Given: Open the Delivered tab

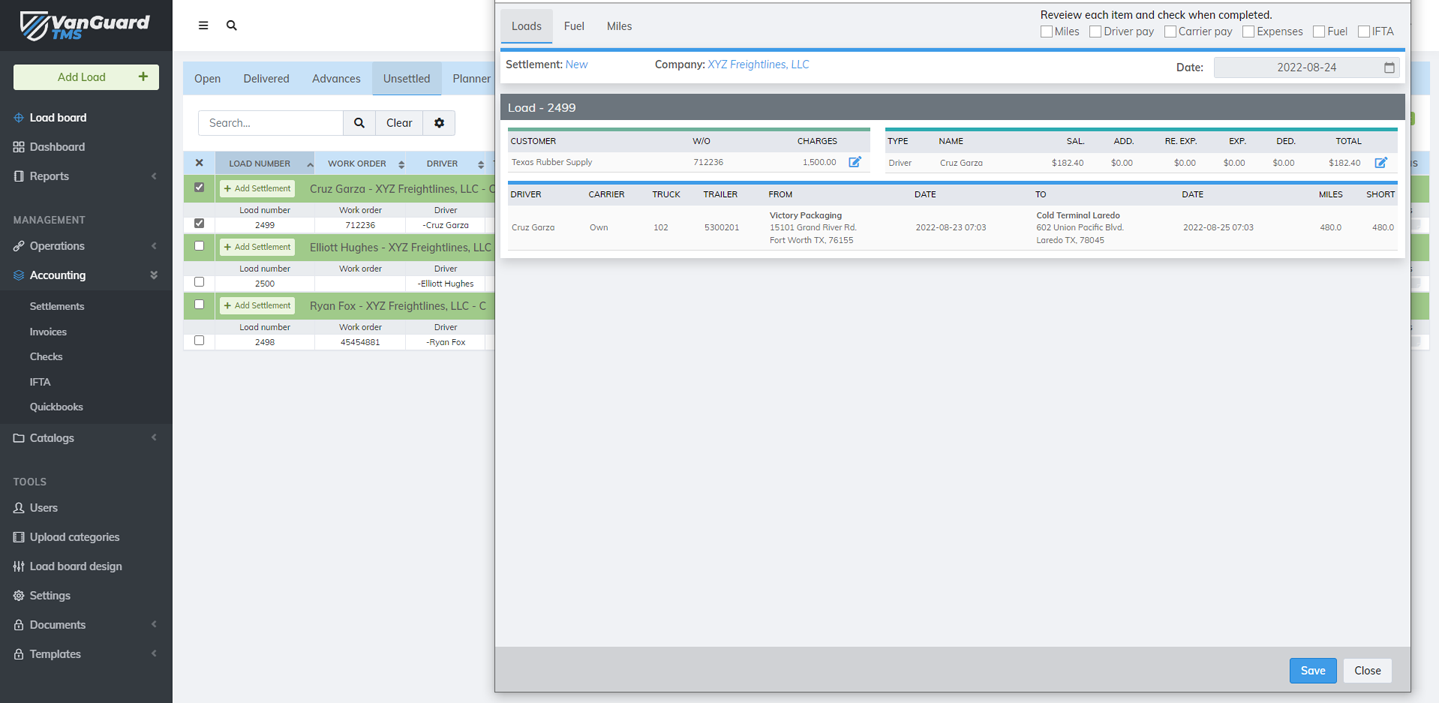Looking at the screenshot, I should tap(266, 79).
